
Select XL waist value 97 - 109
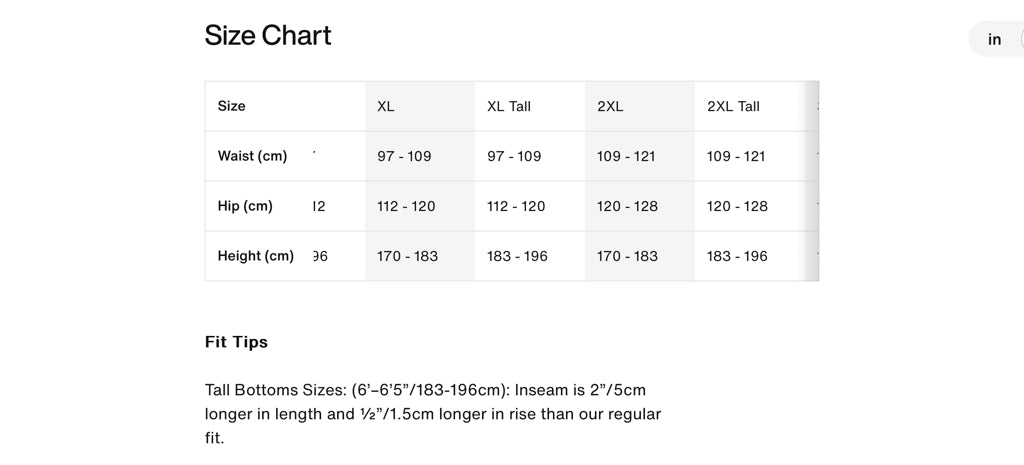coord(404,156)
